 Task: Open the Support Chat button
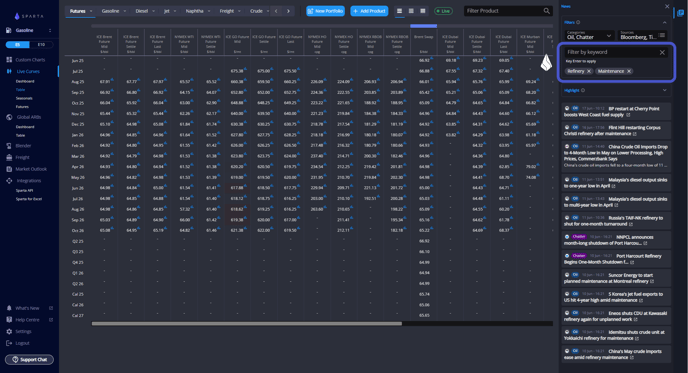[29, 359]
